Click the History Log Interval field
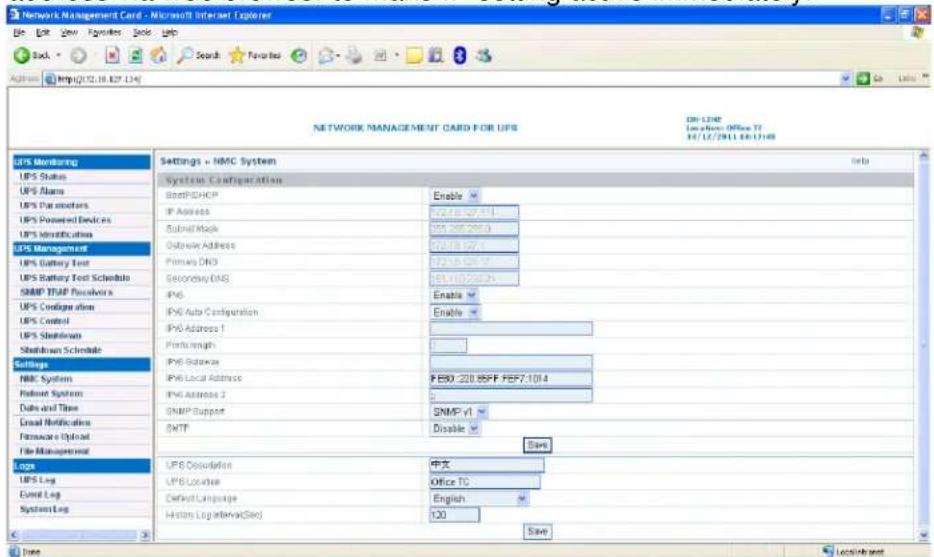Image resolution: width=934 pixels, height=557 pixels. coord(454,515)
